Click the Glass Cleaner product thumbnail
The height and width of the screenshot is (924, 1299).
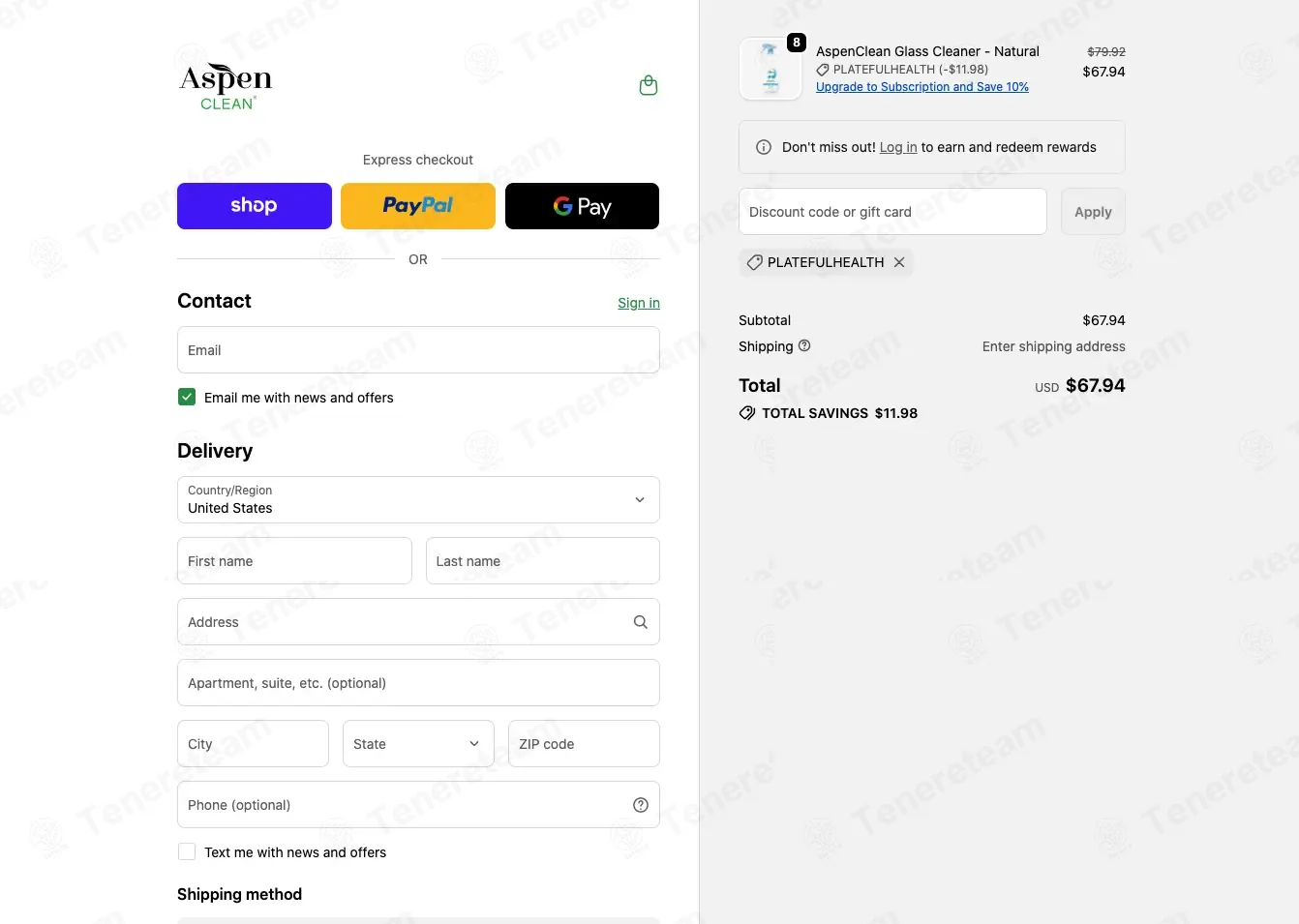[770, 69]
